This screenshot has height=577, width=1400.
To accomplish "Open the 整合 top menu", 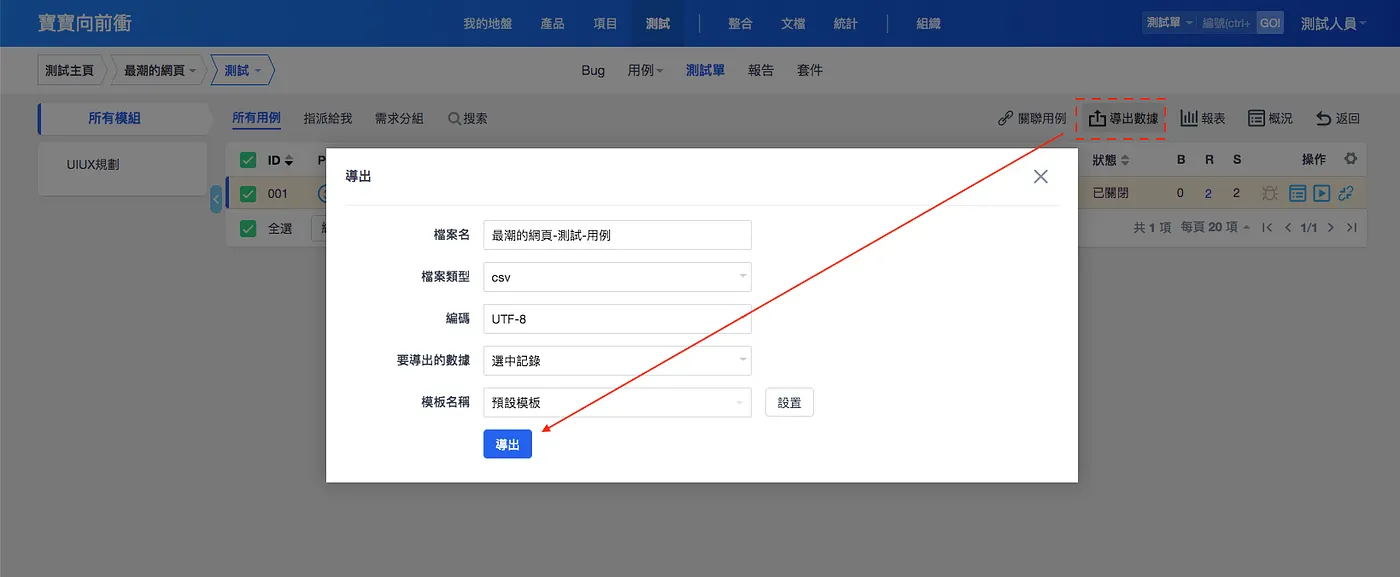I will click(740, 23).
